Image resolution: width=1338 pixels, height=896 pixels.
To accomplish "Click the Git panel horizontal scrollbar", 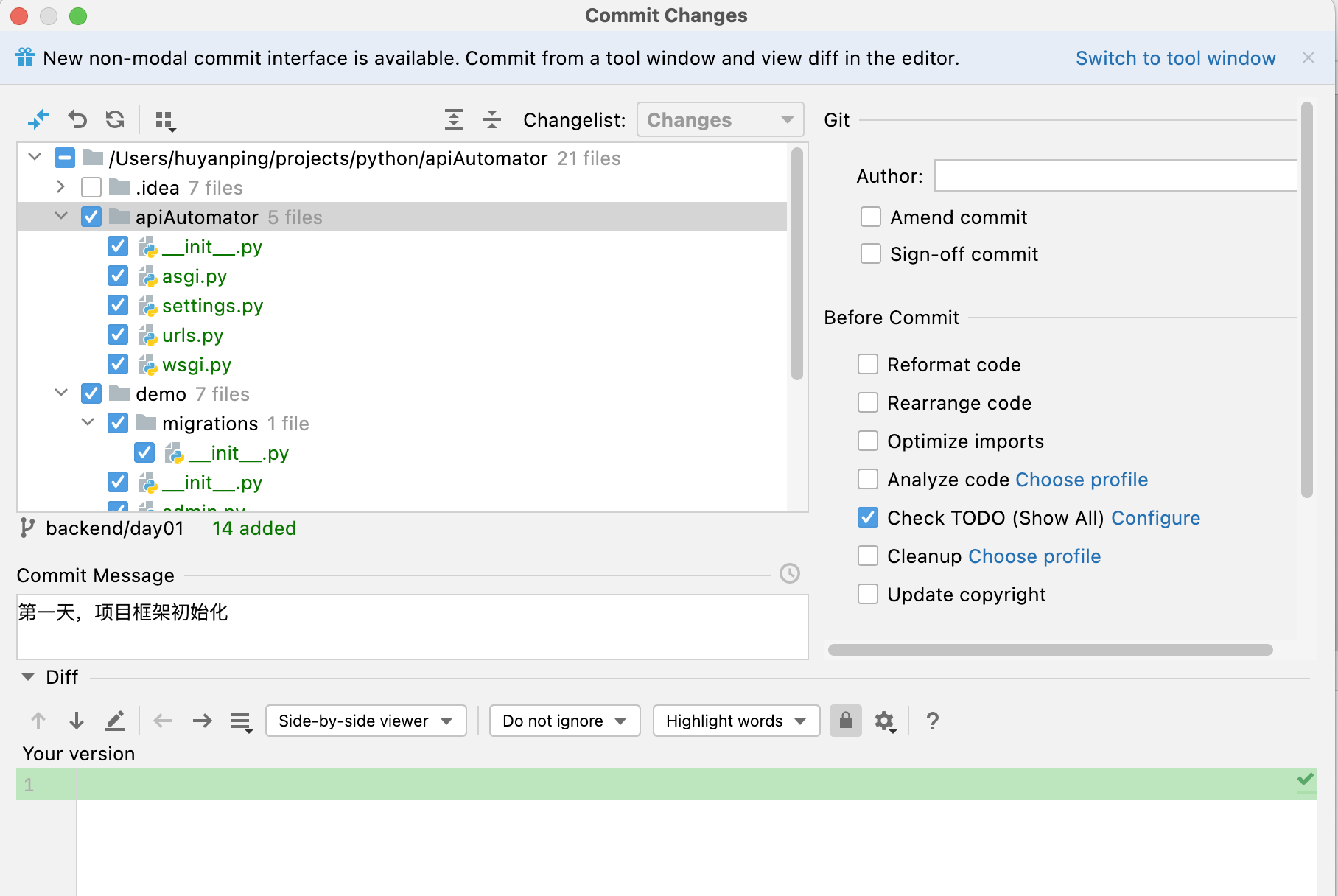I will point(1050,650).
